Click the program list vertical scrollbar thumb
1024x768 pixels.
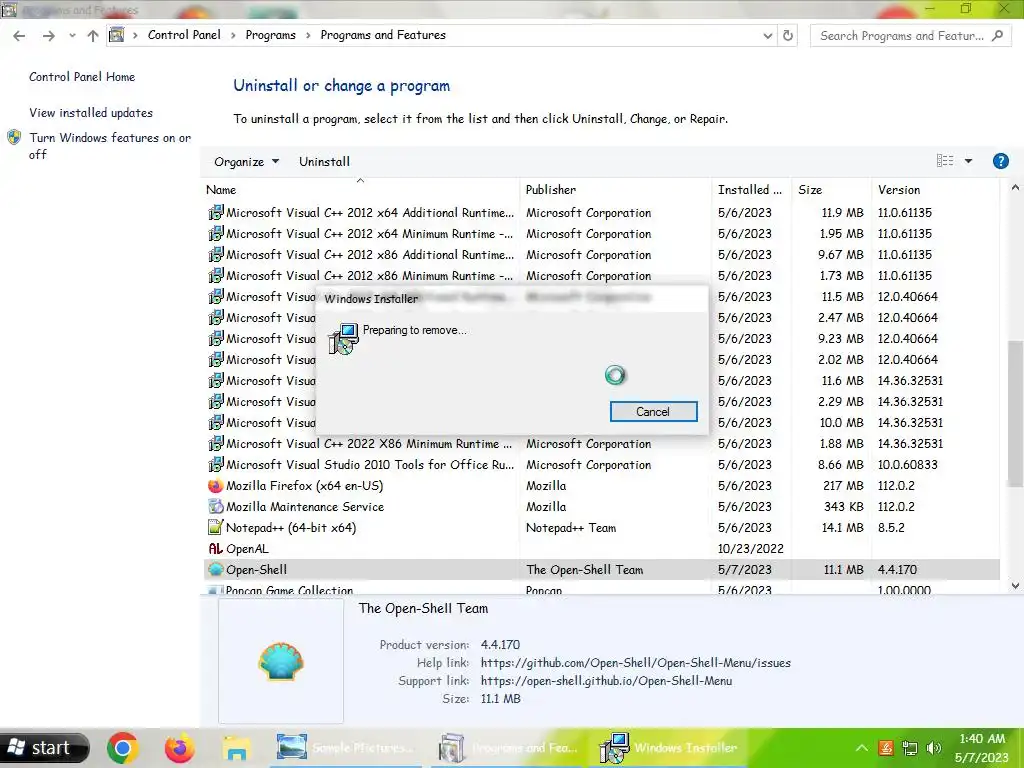tap(1015, 413)
